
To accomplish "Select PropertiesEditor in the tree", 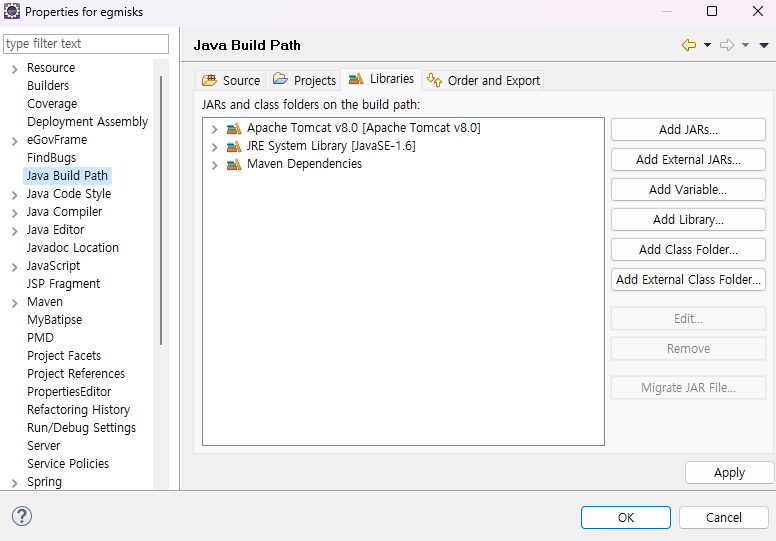I will coord(69,392).
